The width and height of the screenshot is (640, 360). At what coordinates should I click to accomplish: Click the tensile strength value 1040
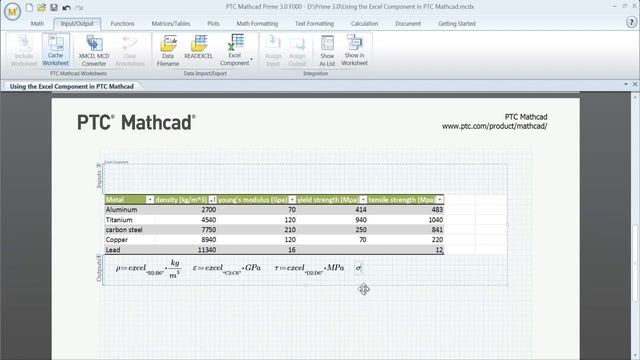pyautogui.click(x=435, y=220)
